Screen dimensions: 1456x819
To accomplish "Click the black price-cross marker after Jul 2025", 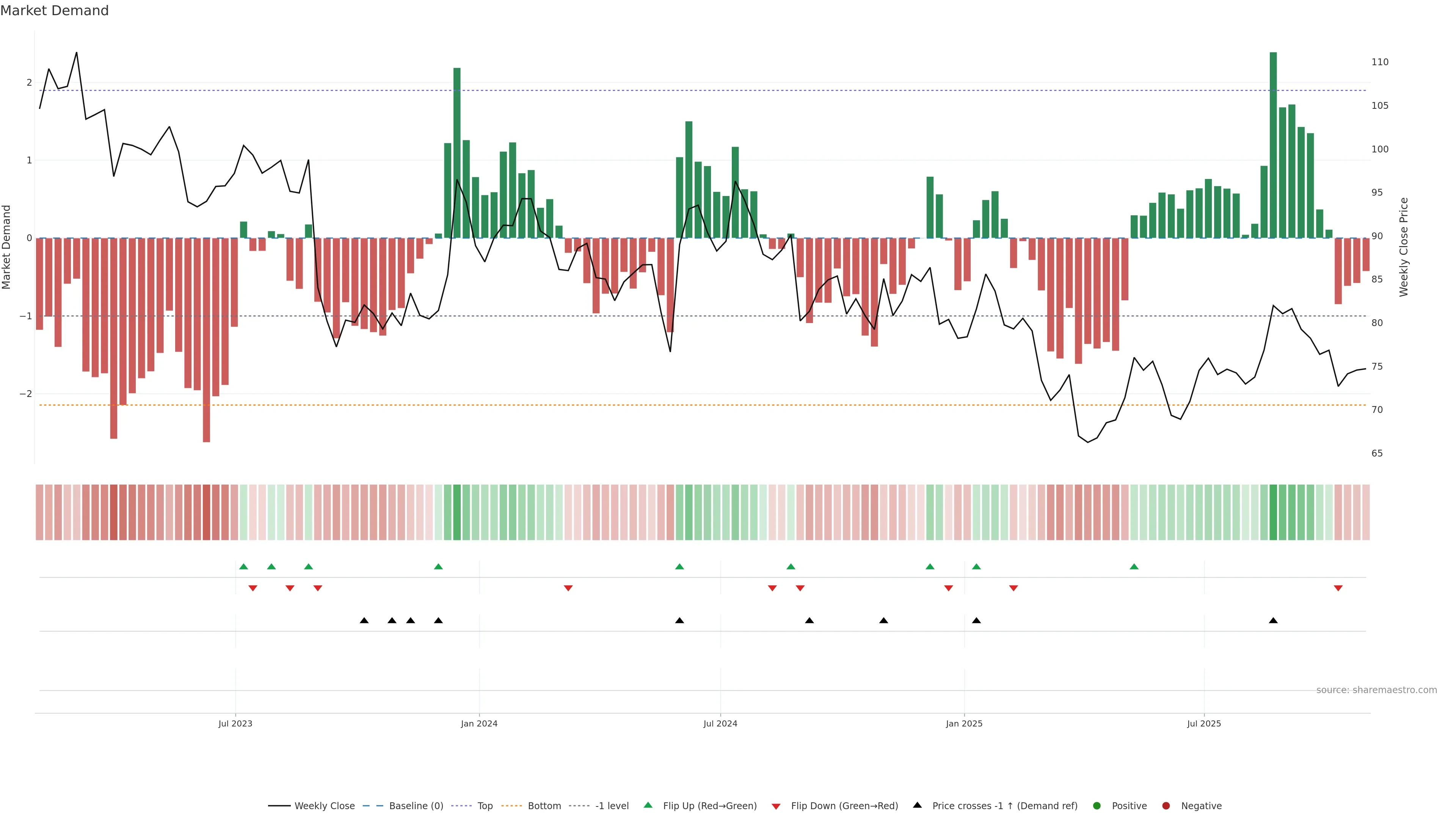I will 1273,621.
